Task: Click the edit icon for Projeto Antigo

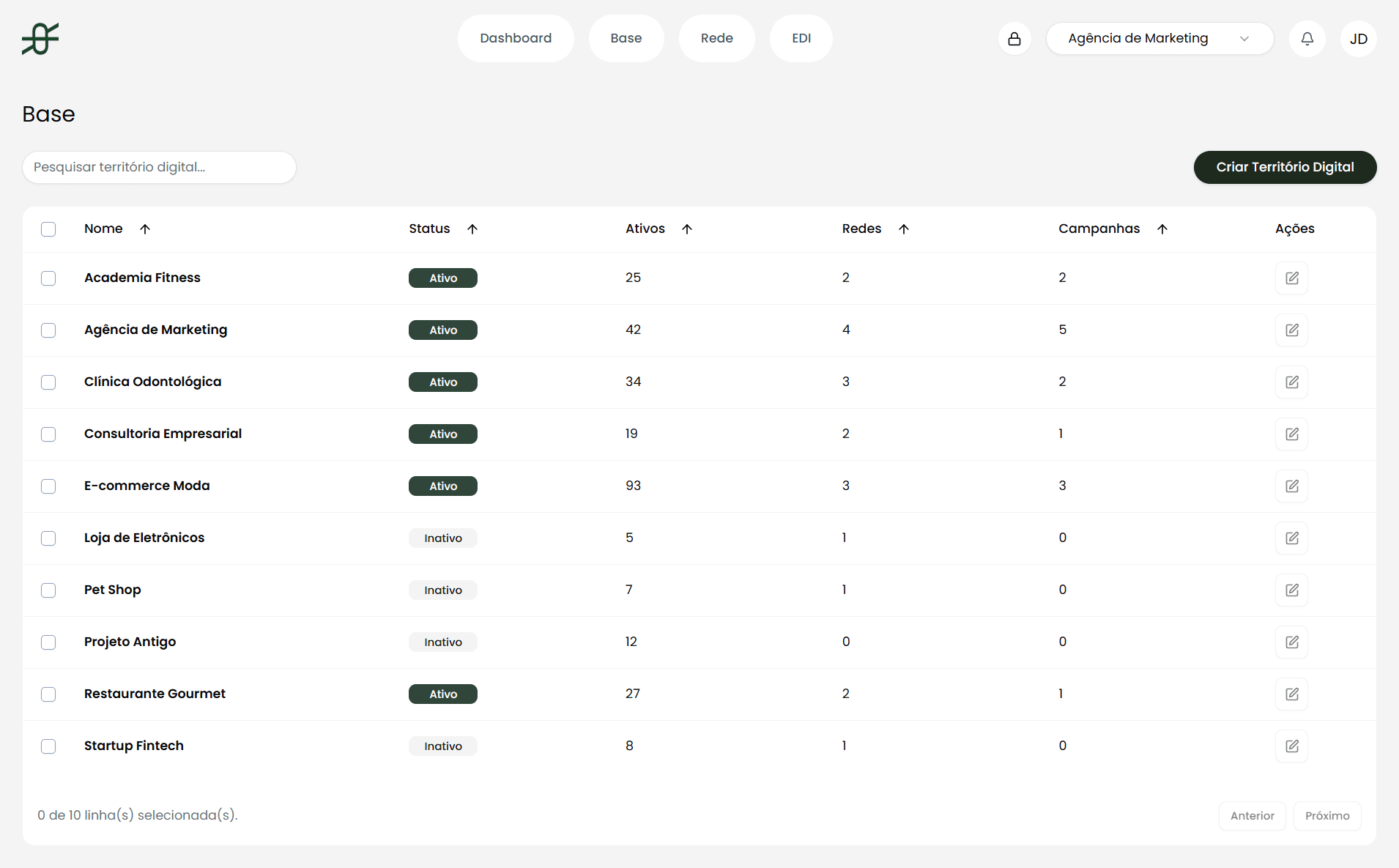Action: click(x=1292, y=642)
